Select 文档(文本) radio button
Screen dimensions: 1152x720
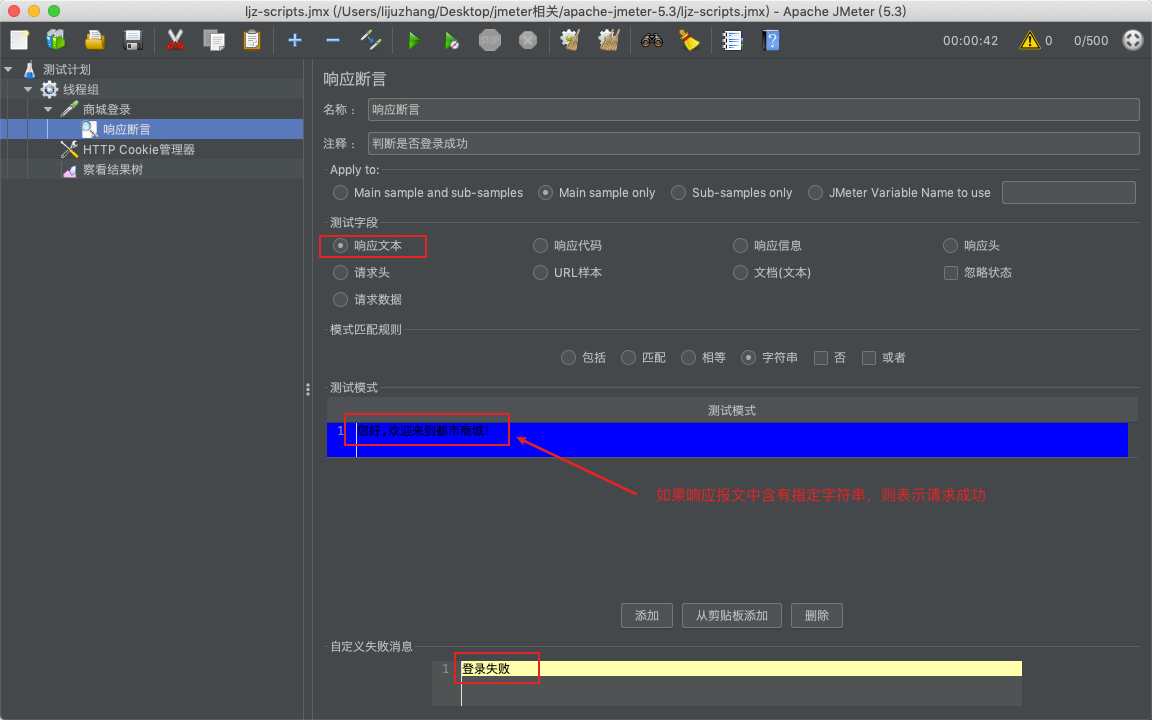point(741,273)
